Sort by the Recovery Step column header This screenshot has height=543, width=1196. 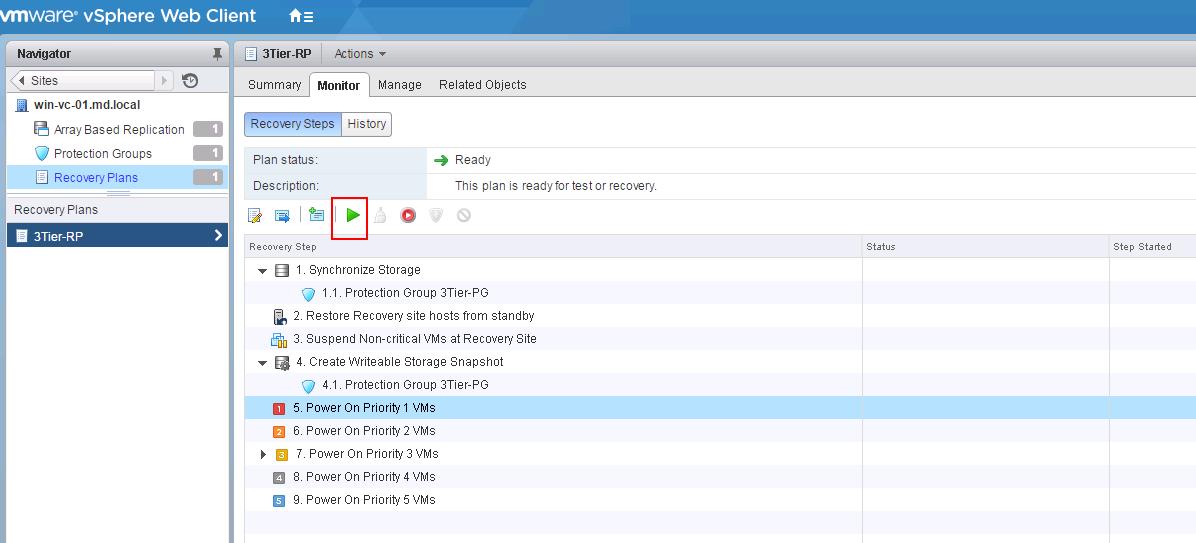(553, 246)
